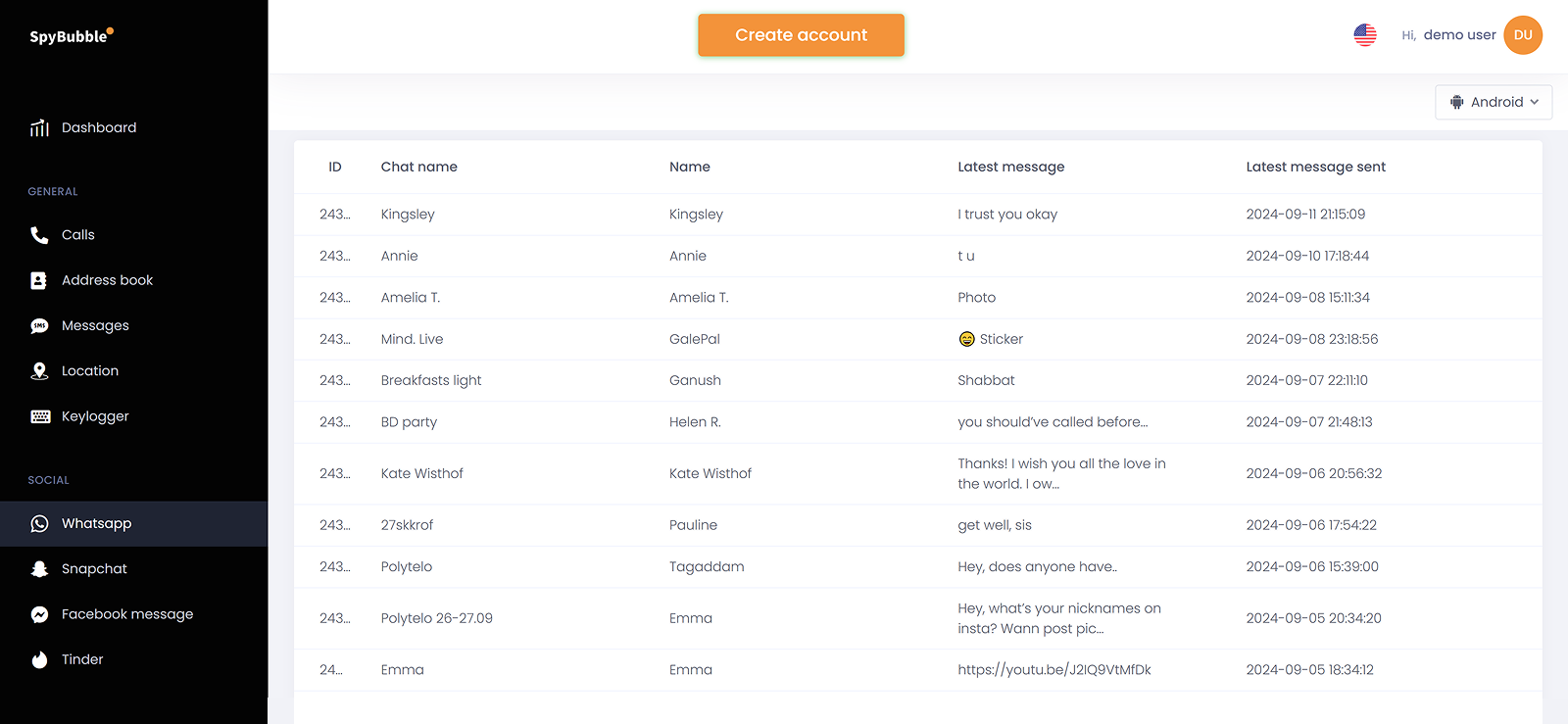Viewport: 1568px width, 724px height.
Task: Click the name Helen R.
Action: click(x=696, y=422)
